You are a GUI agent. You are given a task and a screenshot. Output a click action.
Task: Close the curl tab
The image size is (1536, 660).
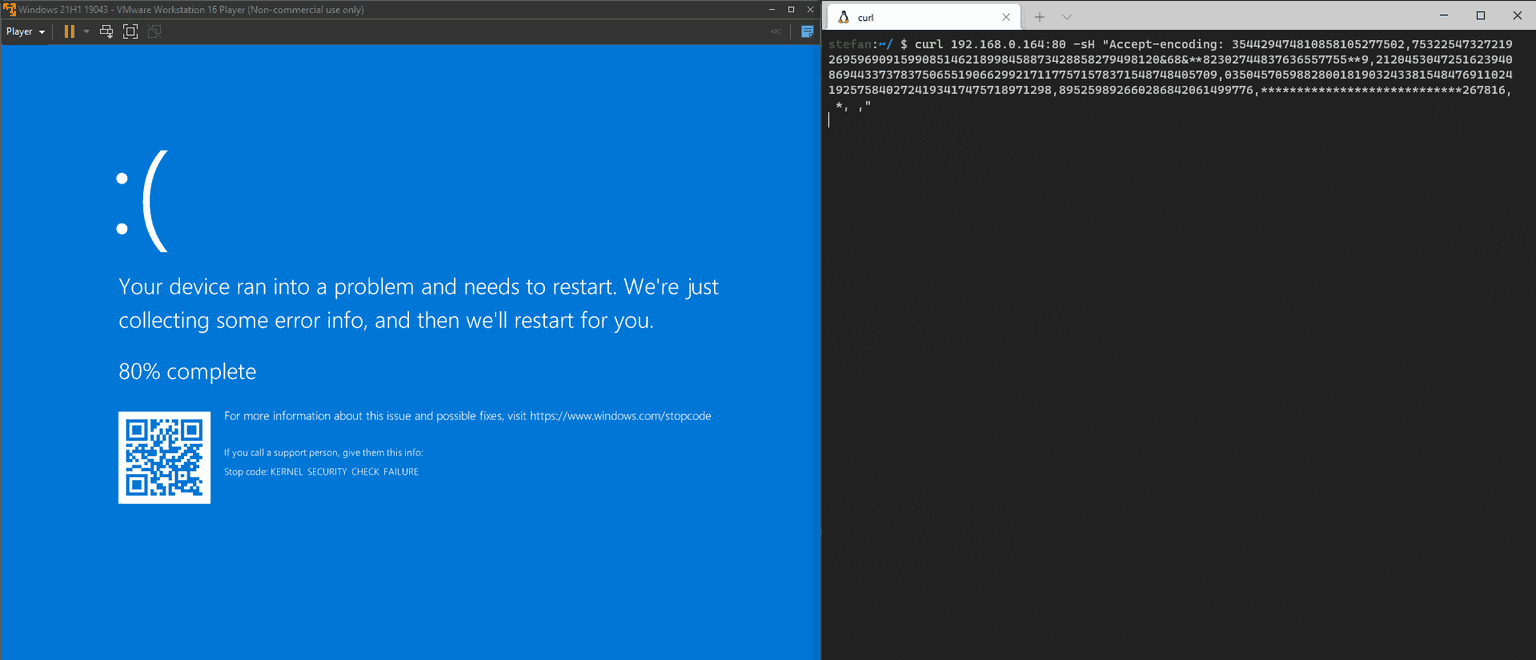point(1006,17)
